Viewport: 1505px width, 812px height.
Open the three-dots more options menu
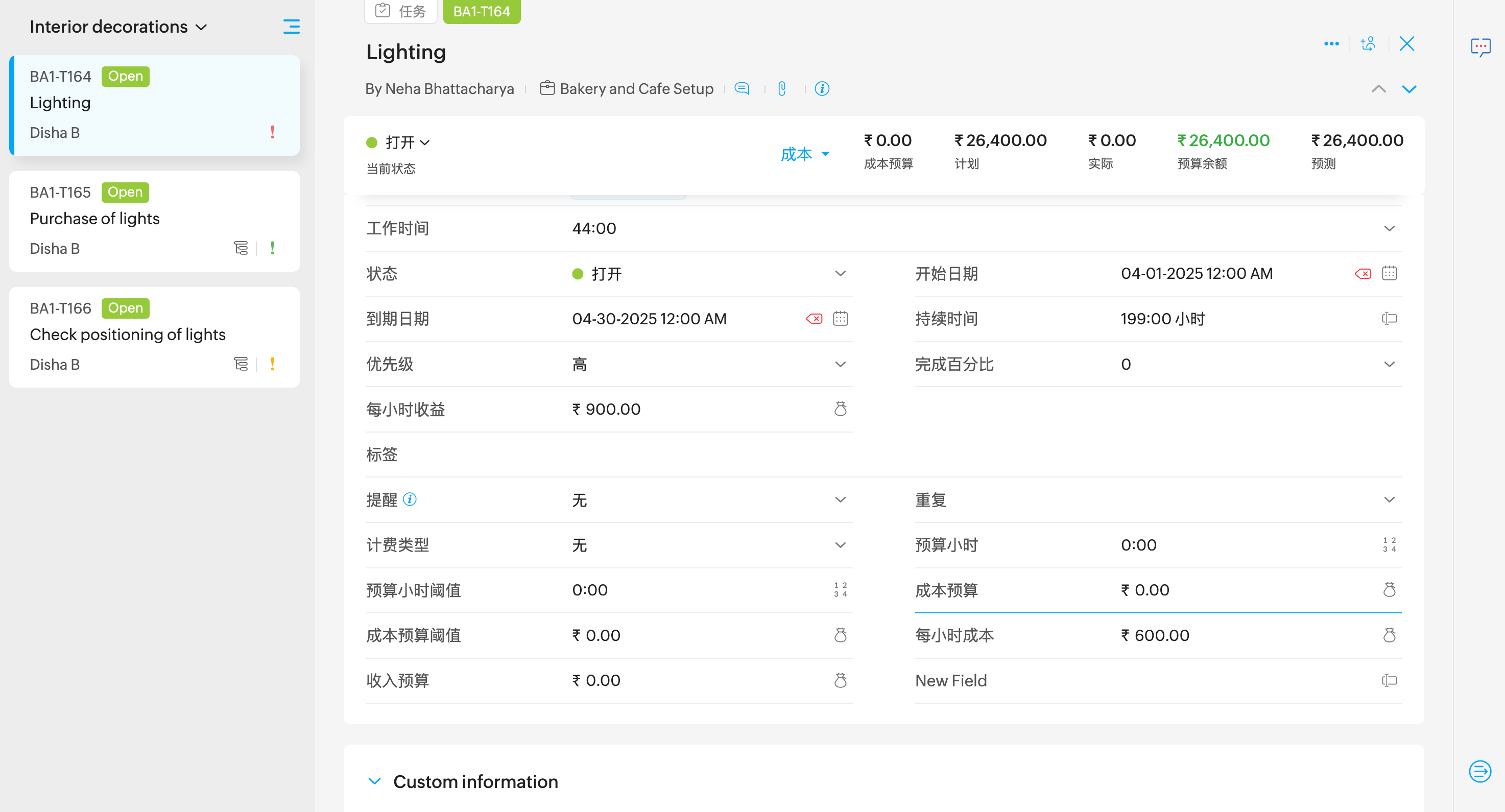click(1331, 44)
